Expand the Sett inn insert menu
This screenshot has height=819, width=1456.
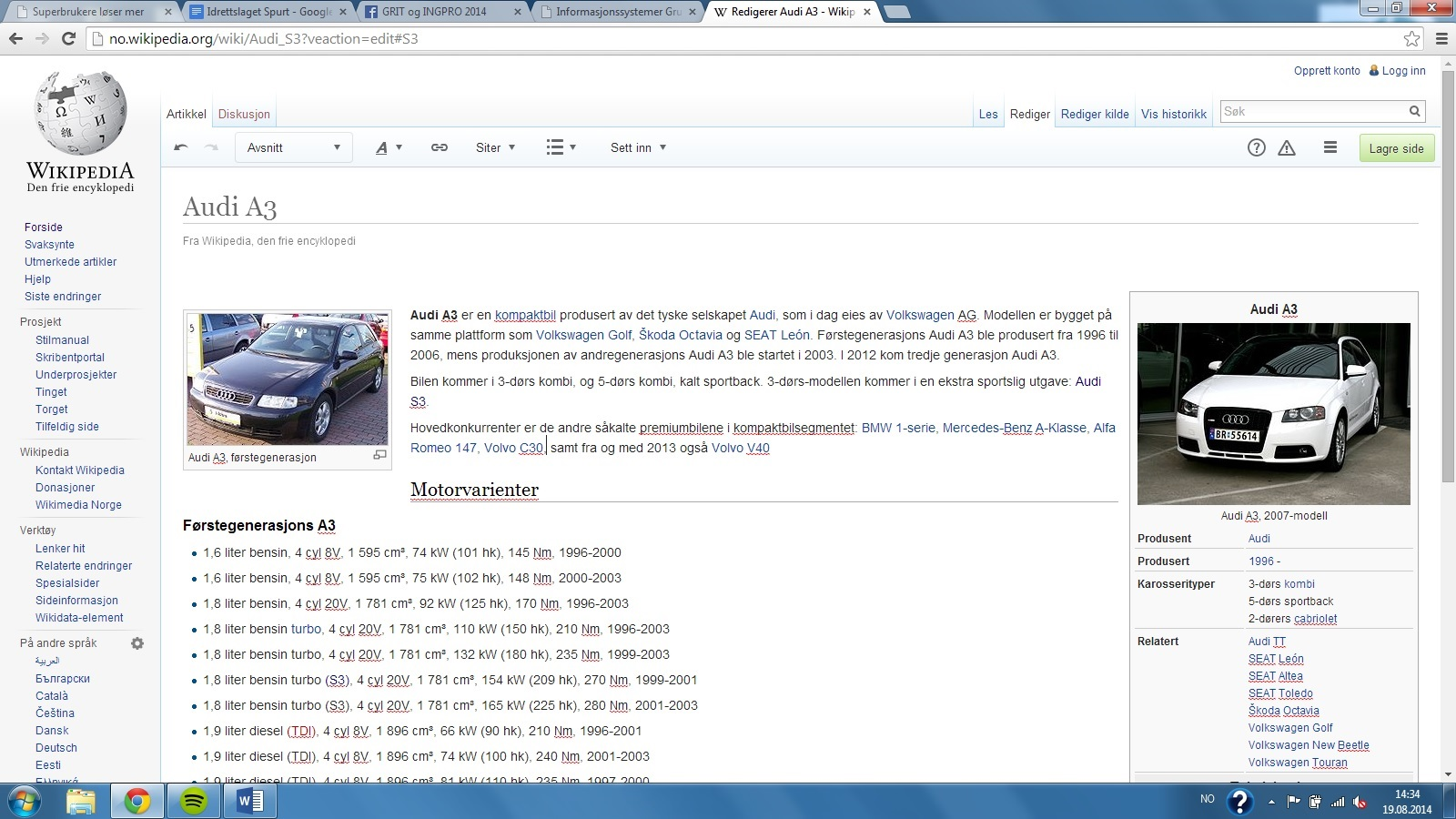(x=638, y=147)
